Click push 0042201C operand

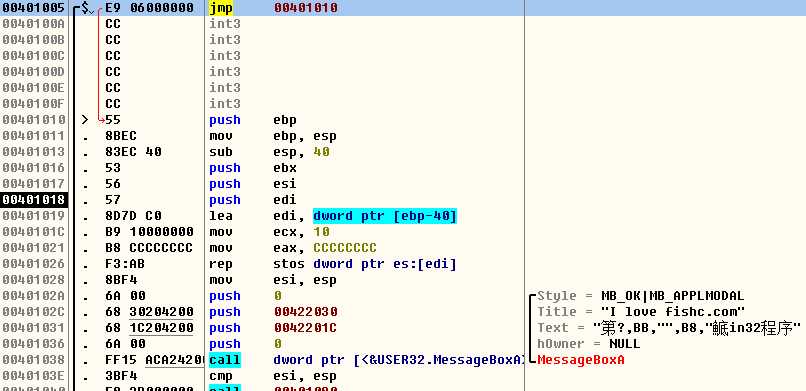306,328
